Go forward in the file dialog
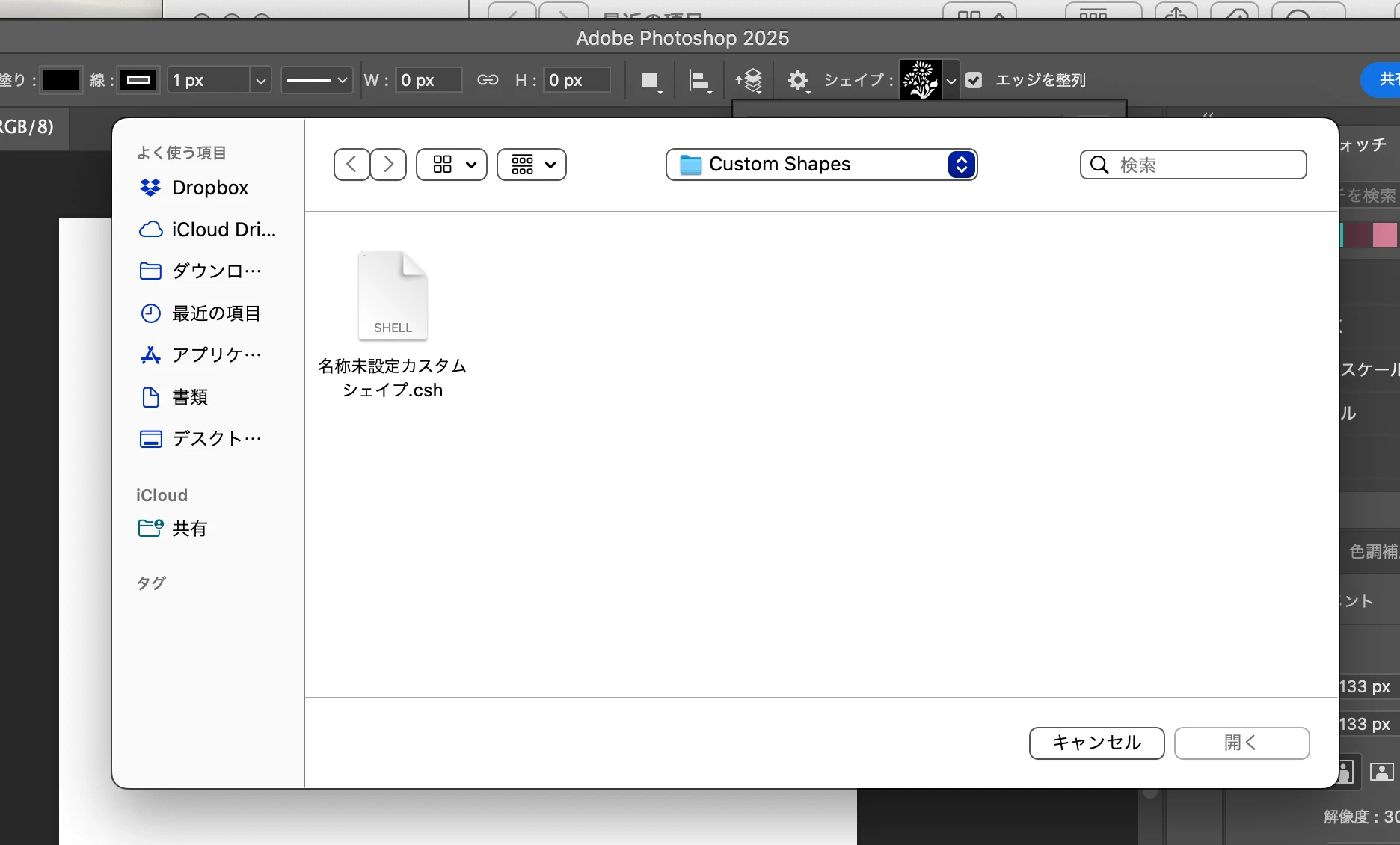Image resolution: width=1400 pixels, height=845 pixels. pyautogui.click(x=388, y=165)
